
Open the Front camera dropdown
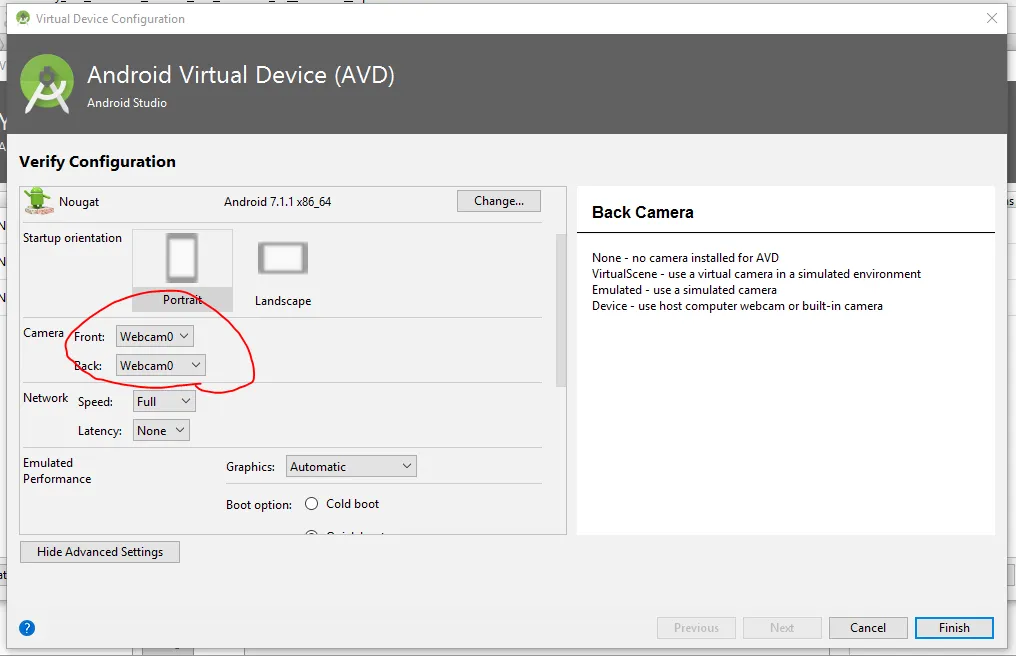pos(155,336)
